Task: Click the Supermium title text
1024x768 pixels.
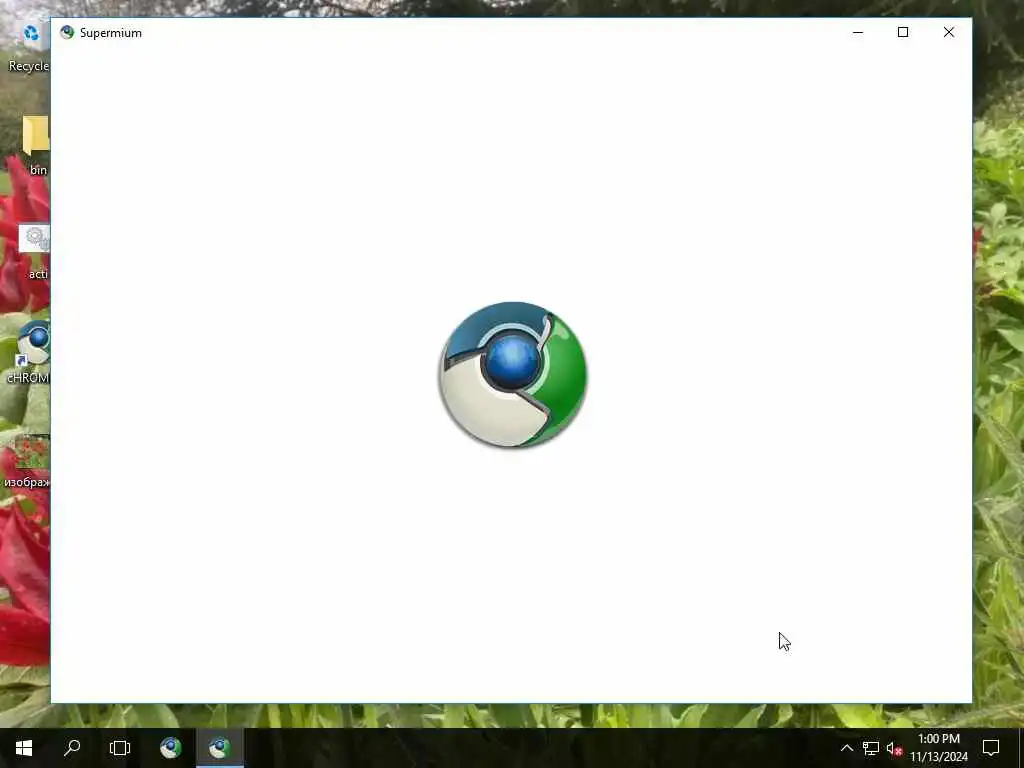Action: click(110, 33)
